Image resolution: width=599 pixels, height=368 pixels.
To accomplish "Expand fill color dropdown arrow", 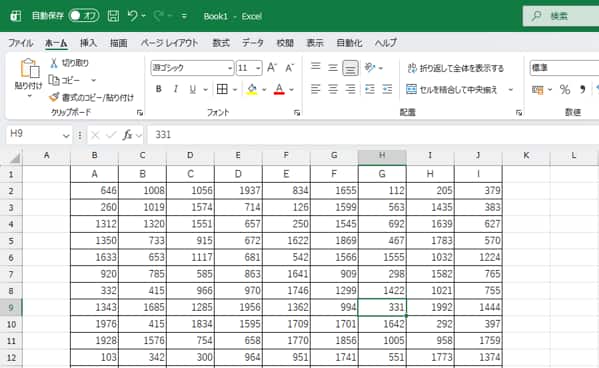I will (264, 90).
